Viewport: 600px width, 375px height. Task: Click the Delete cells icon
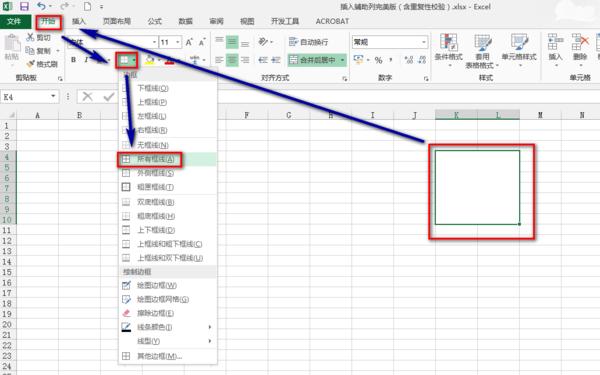point(580,42)
